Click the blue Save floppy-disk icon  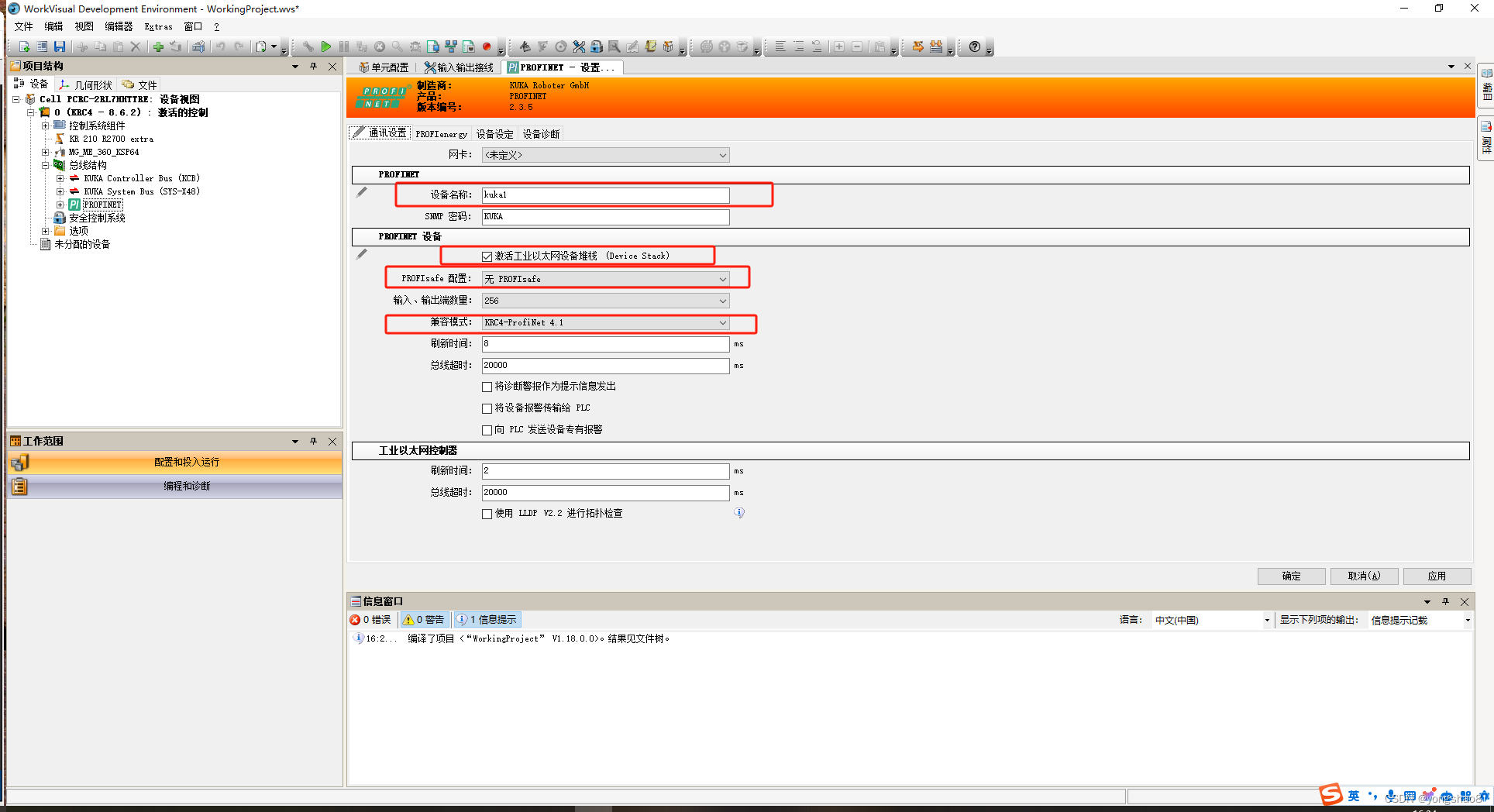[60, 46]
